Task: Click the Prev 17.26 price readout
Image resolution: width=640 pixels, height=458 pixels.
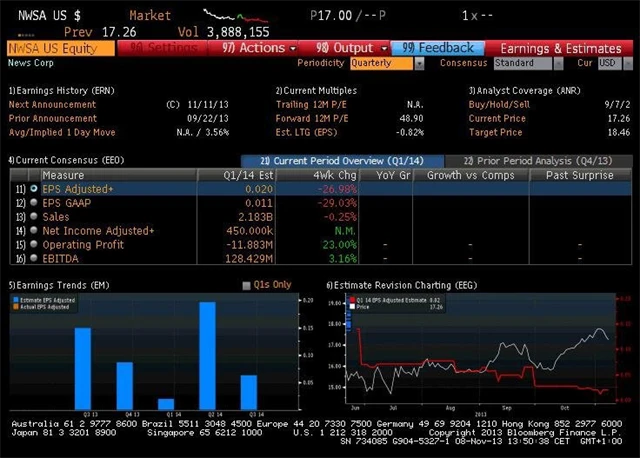Action: click(100, 32)
